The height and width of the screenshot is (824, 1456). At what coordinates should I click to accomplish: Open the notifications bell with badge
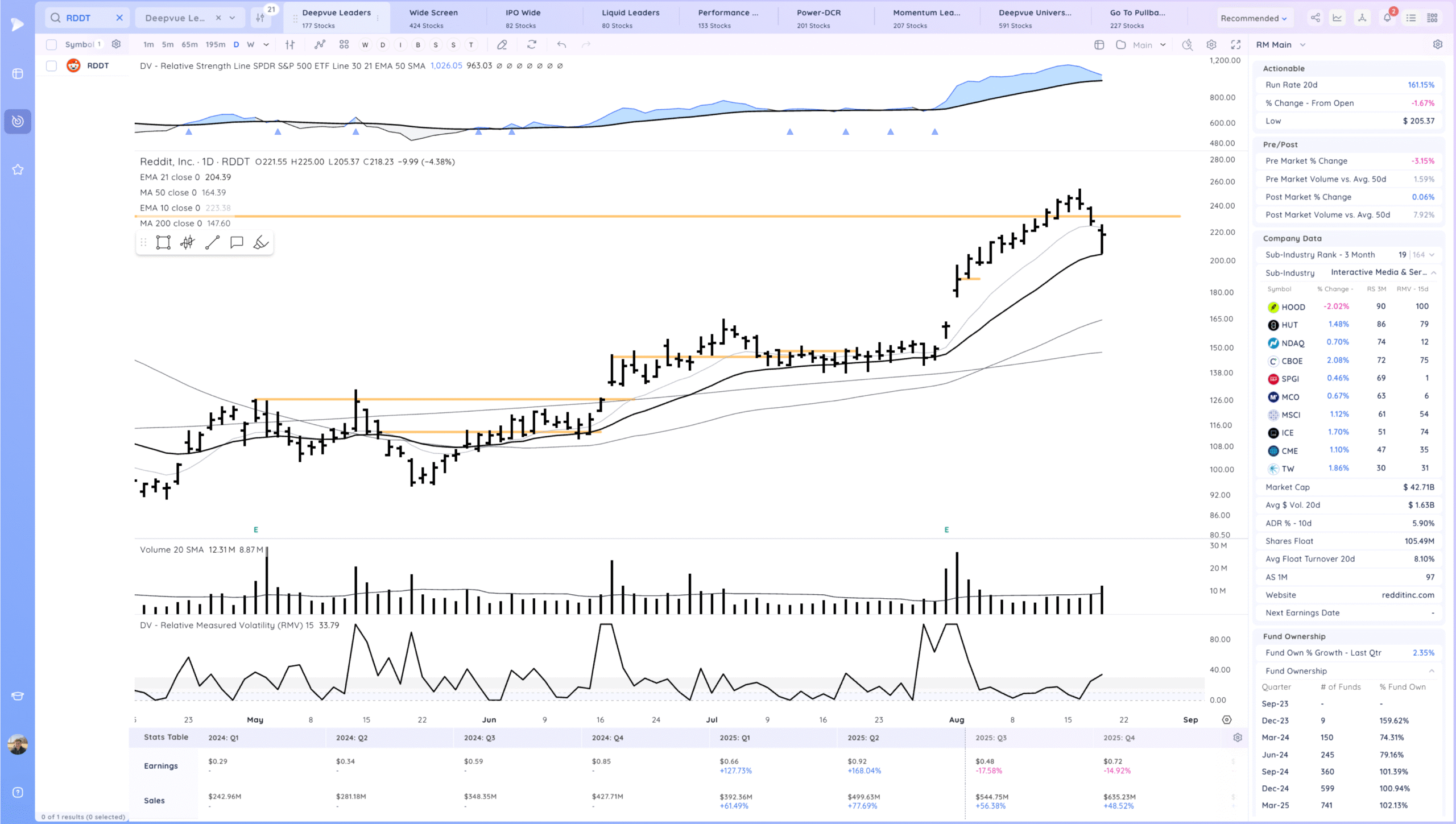pyautogui.click(x=1387, y=18)
